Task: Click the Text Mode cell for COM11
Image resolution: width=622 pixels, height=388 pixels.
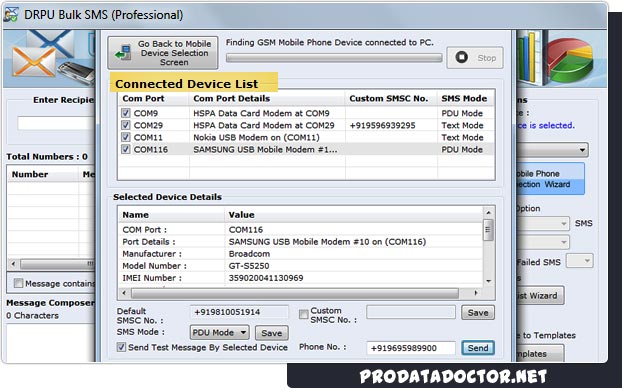Action: point(462,137)
